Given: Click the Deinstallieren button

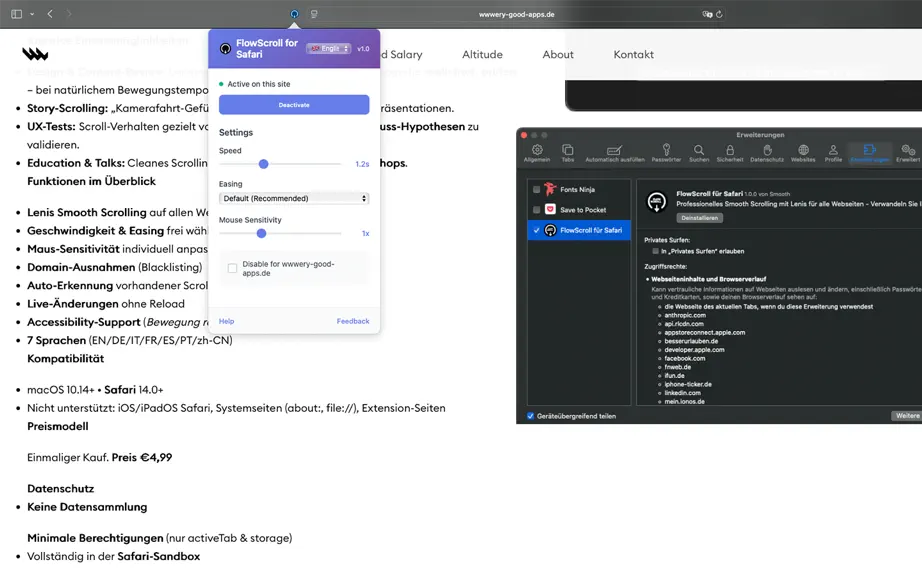Looking at the screenshot, I should 699,217.
